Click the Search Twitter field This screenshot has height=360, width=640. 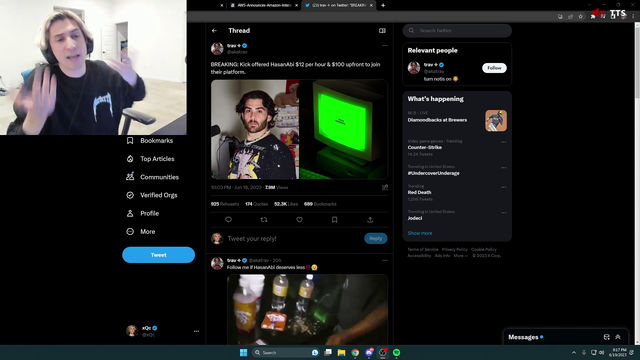(x=457, y=31)
